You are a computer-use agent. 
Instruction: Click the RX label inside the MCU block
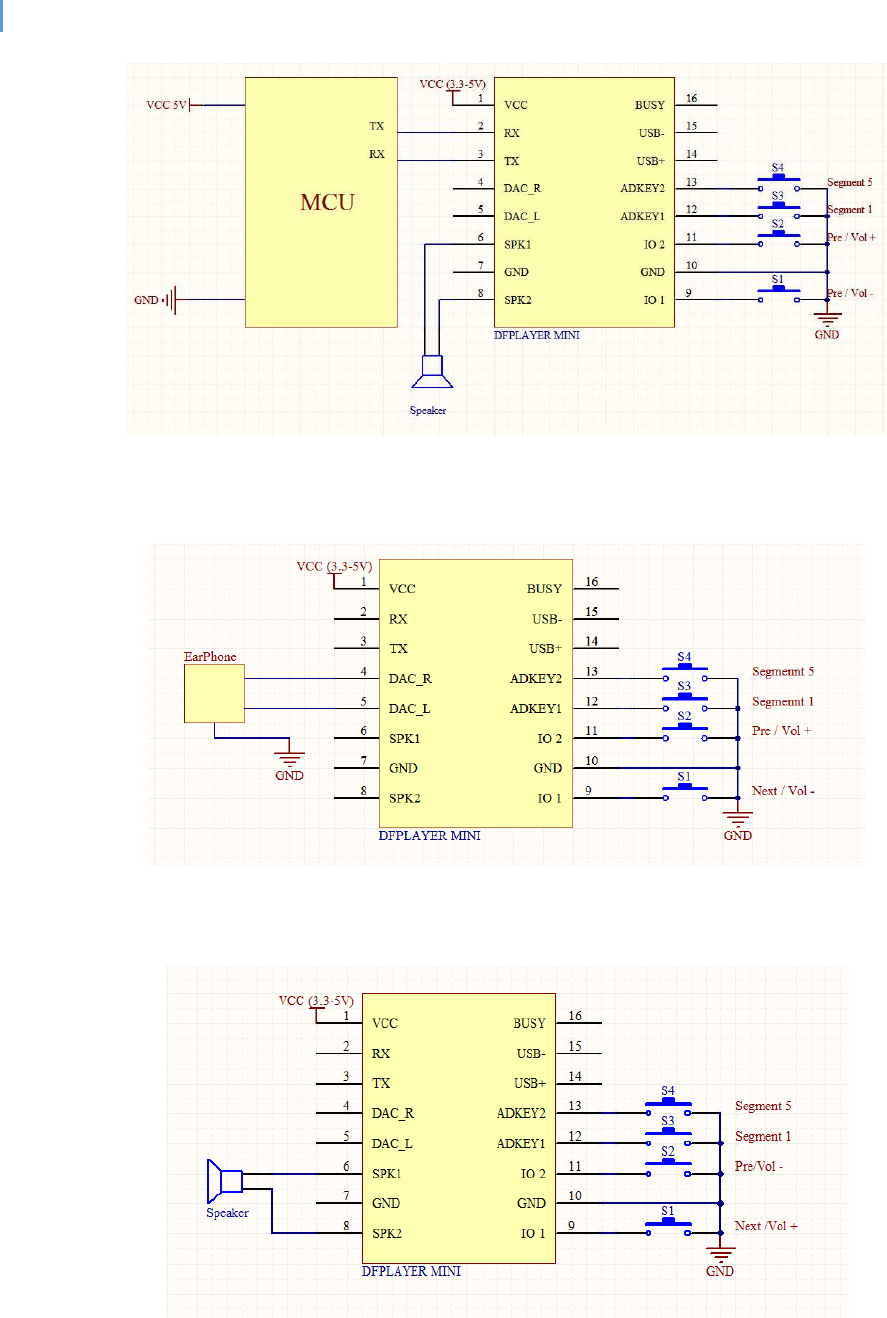pos(377,155)
